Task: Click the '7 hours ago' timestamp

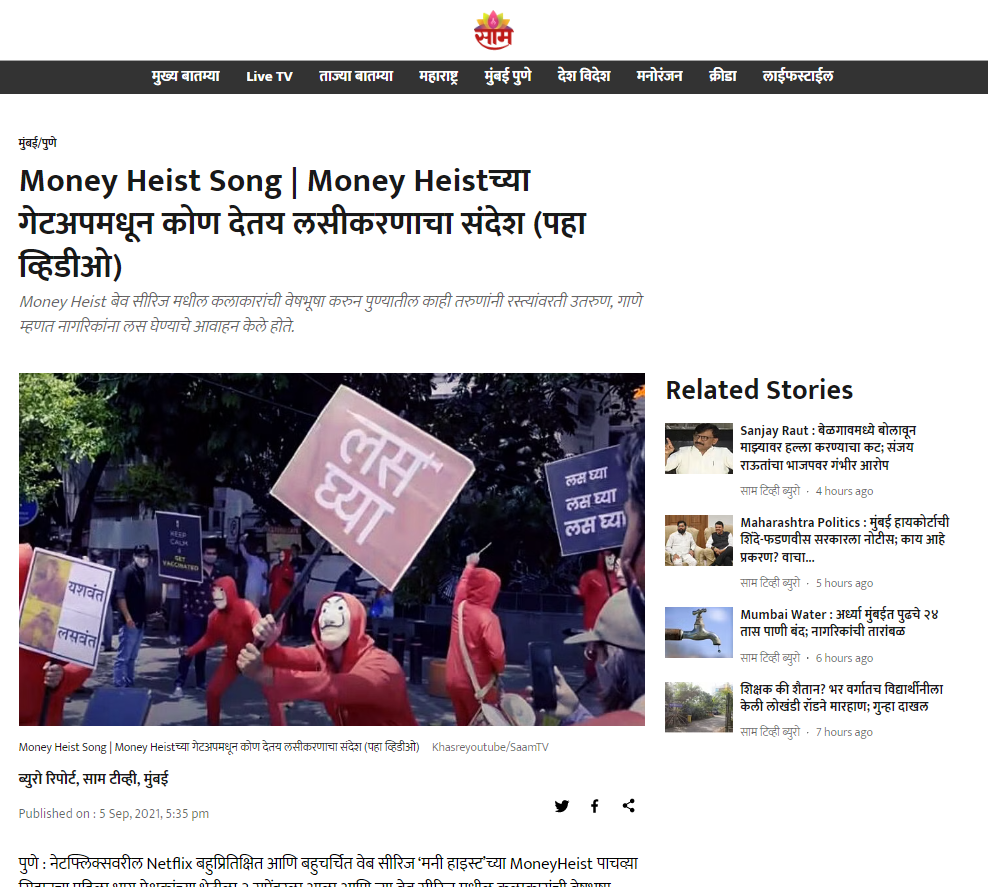Action: tap(844, 733)
